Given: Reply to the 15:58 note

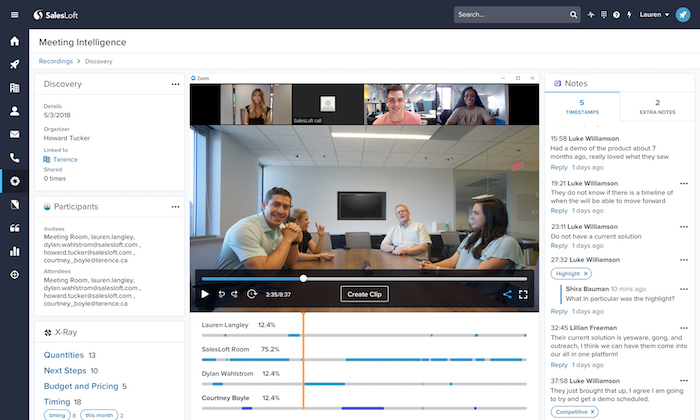Looking at the screenshot, I should [x=559, y=167].
